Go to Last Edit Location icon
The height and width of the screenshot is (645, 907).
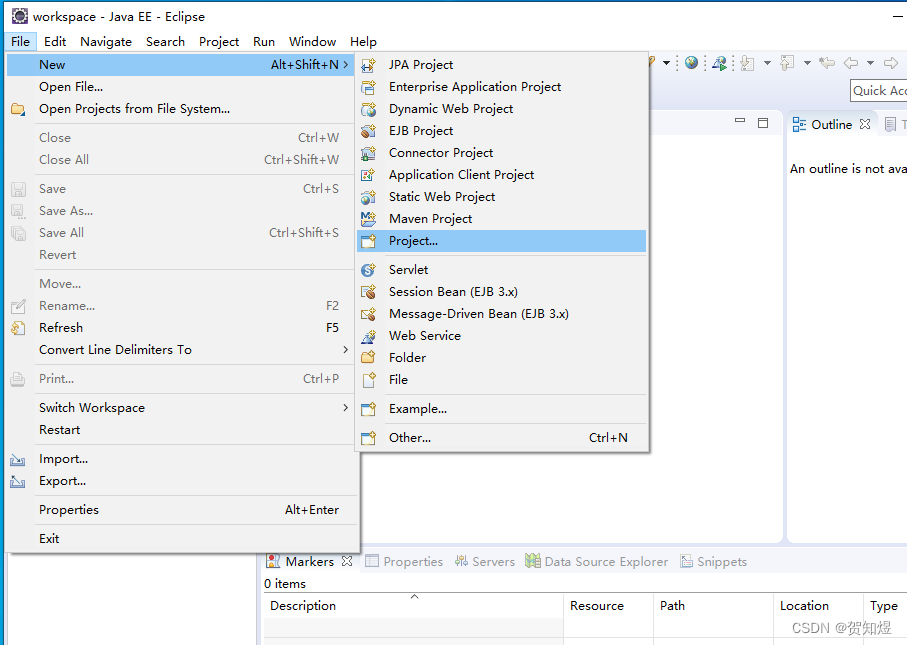coord(827,62)
